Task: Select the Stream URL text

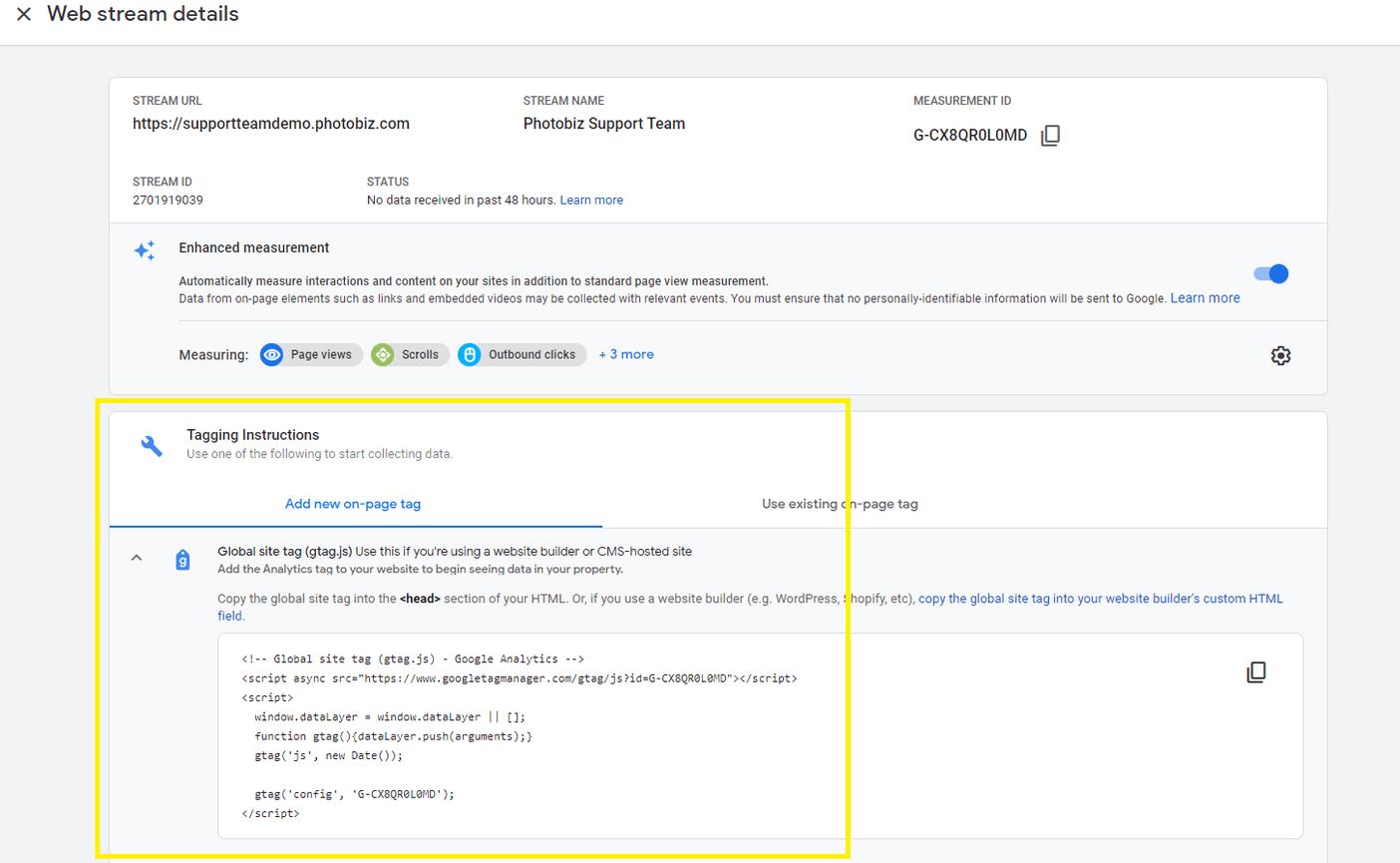Action: [271, 123]
